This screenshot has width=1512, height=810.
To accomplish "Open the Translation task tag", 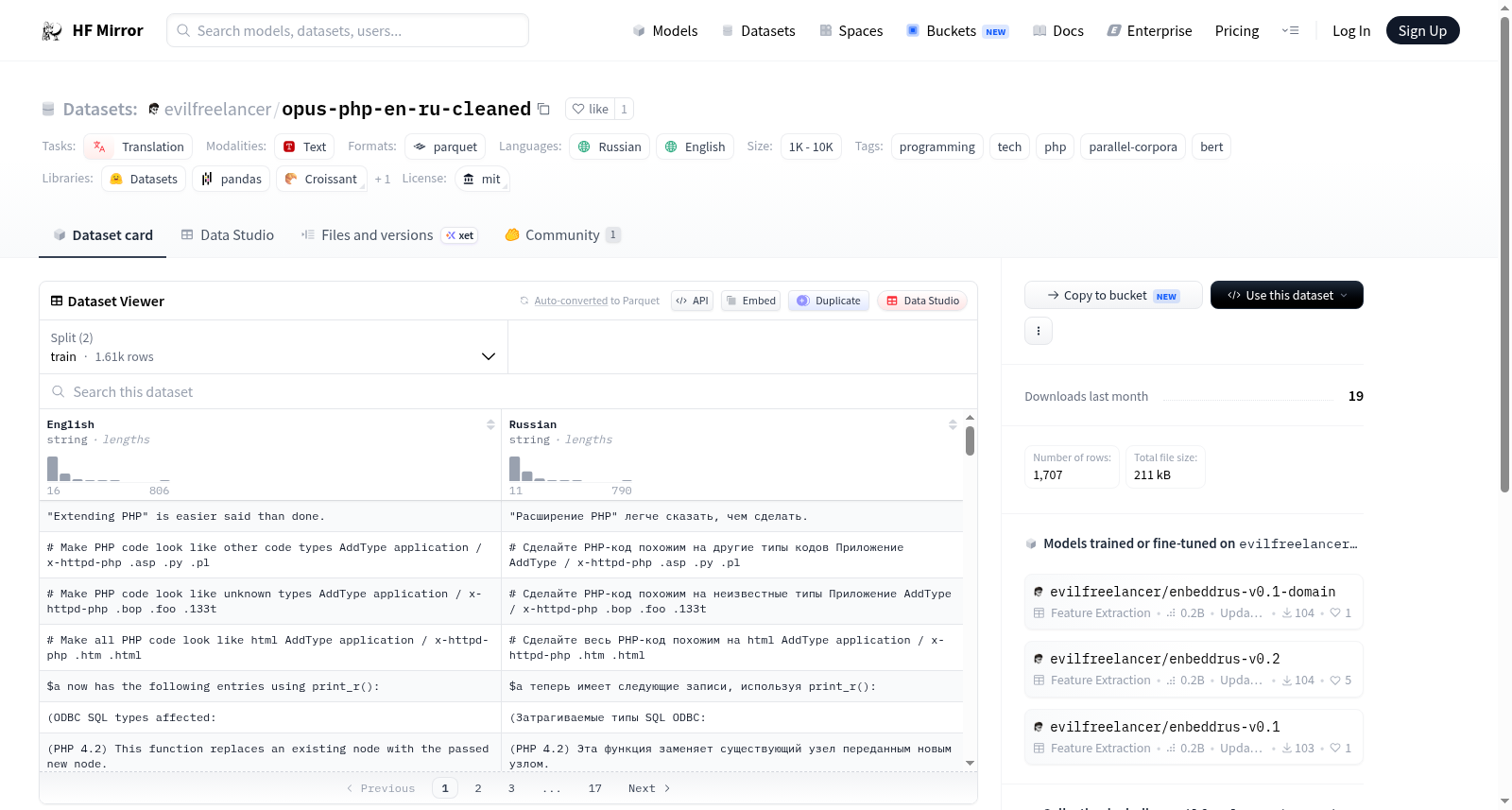I will click(138, 146).
